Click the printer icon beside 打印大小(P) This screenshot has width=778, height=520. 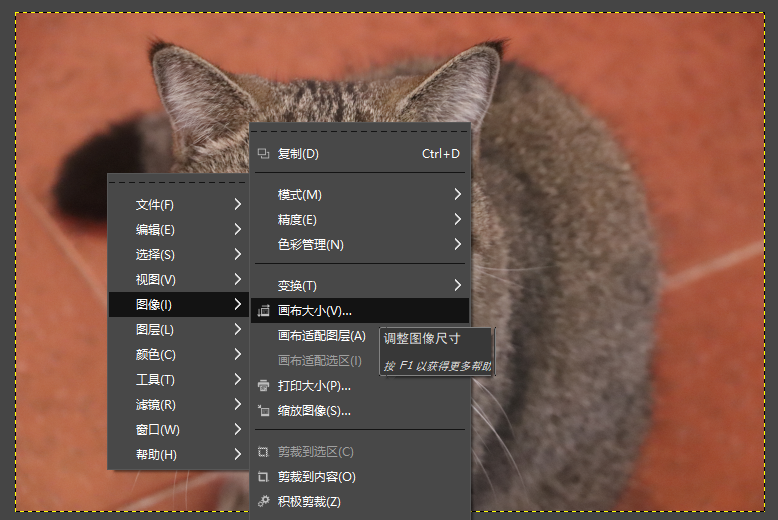point(264,386)
